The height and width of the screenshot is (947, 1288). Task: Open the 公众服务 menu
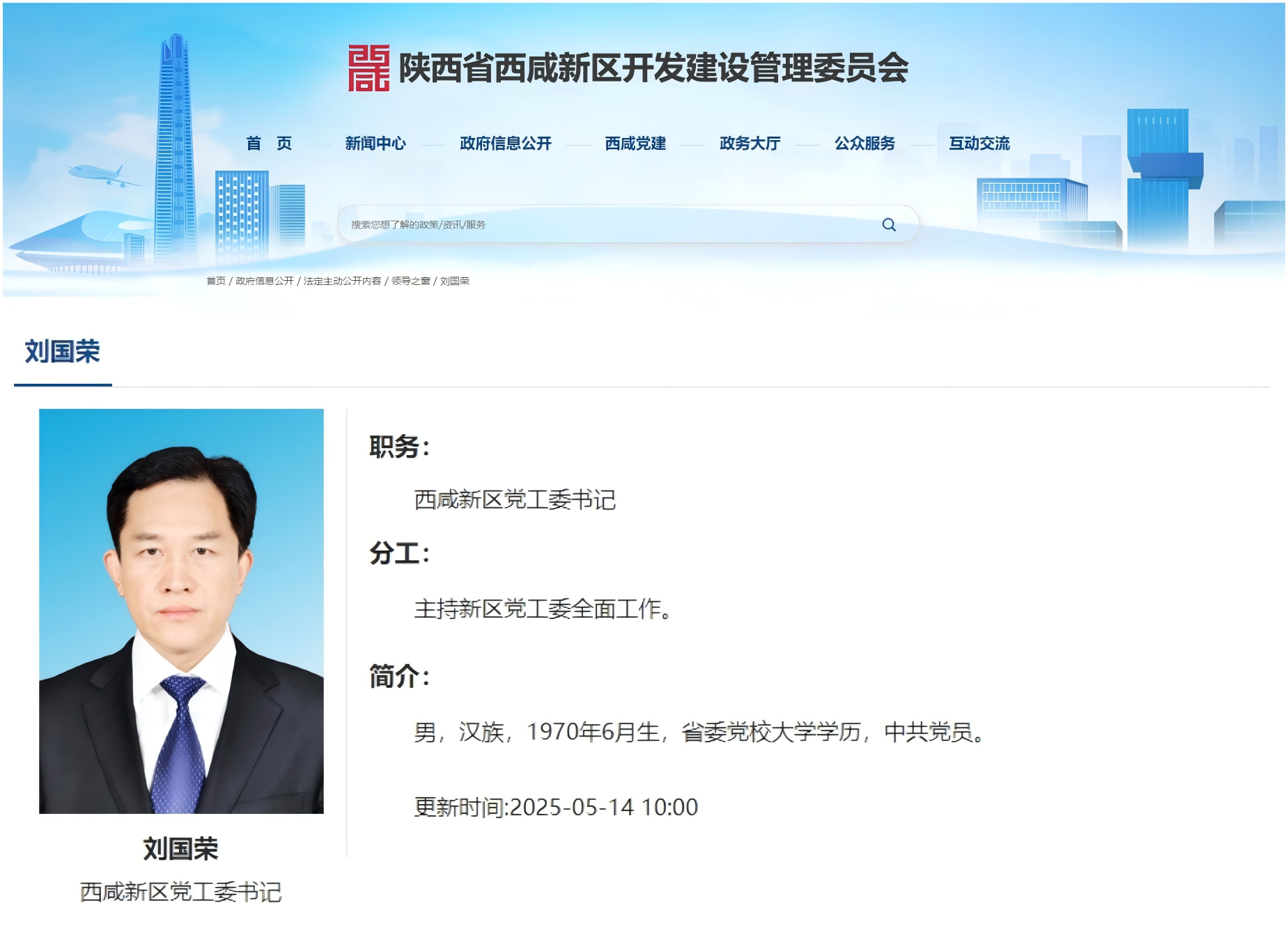[x=865, y=144]
